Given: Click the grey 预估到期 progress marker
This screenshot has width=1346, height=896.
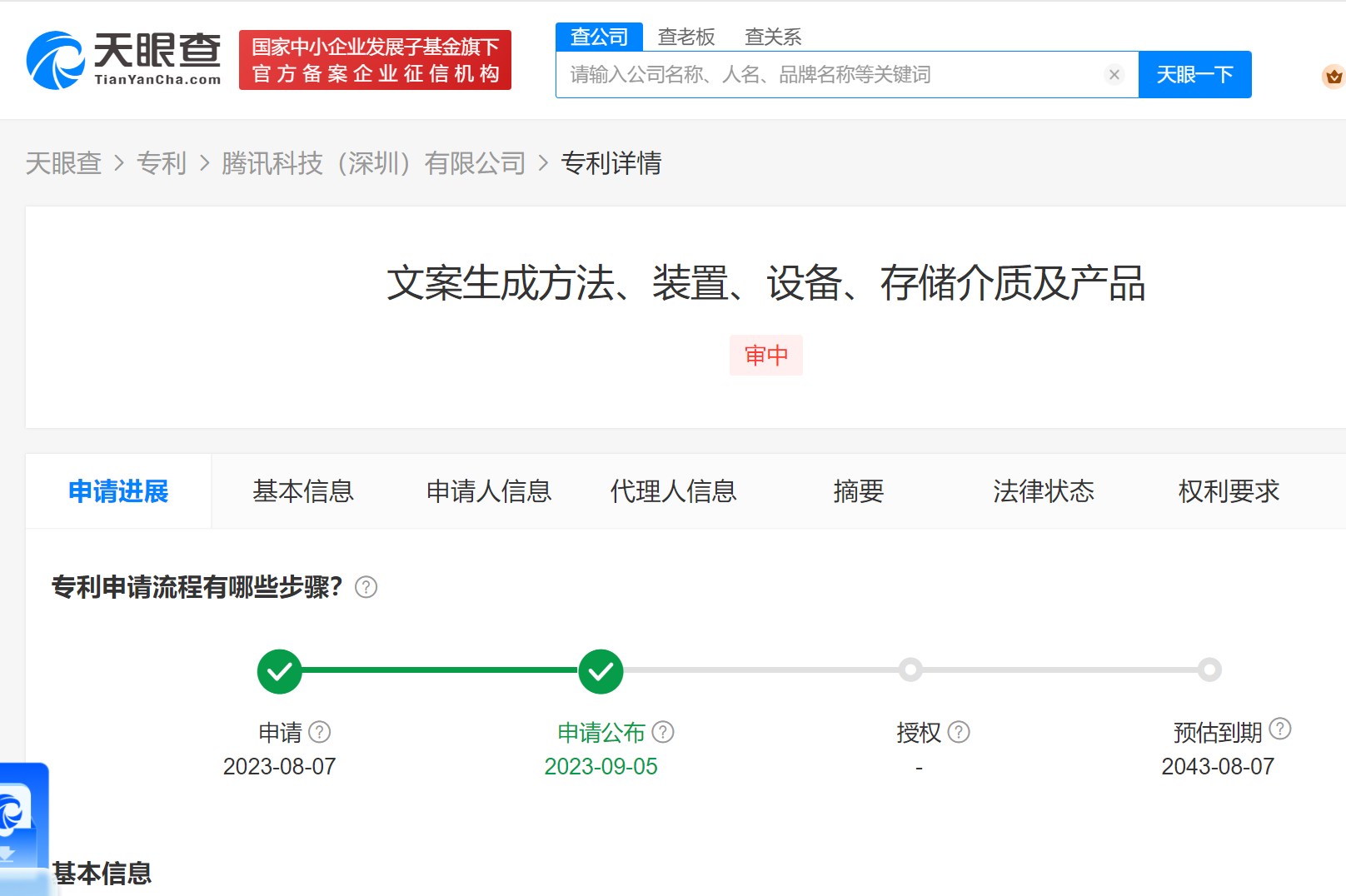Looking at the screenshot, I should click(1209, 670).
